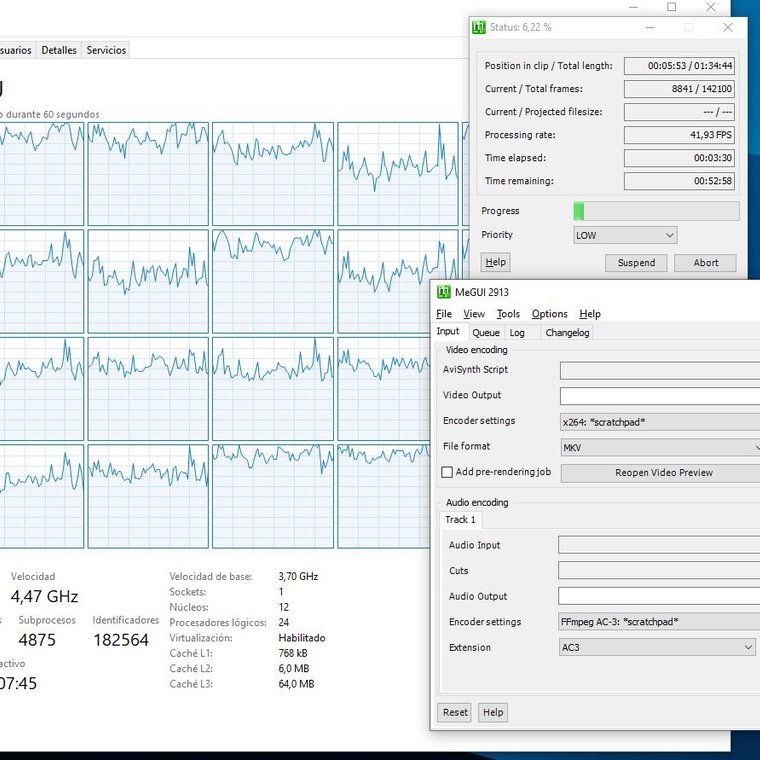Abort the running encode
This screenshot has width=760, height=760.
click(705, 263)
